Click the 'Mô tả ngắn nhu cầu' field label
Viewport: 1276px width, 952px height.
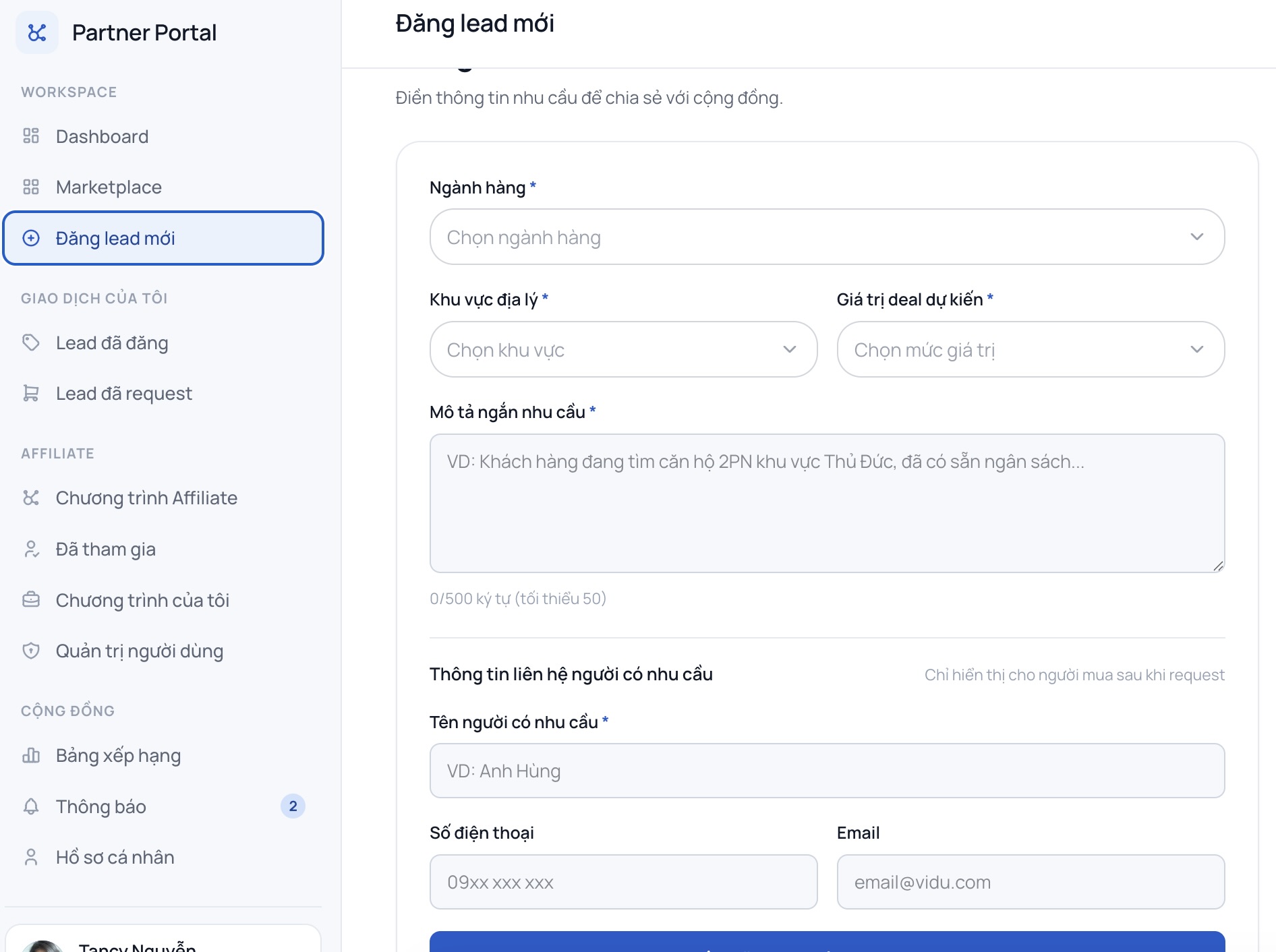click(507, 412)
